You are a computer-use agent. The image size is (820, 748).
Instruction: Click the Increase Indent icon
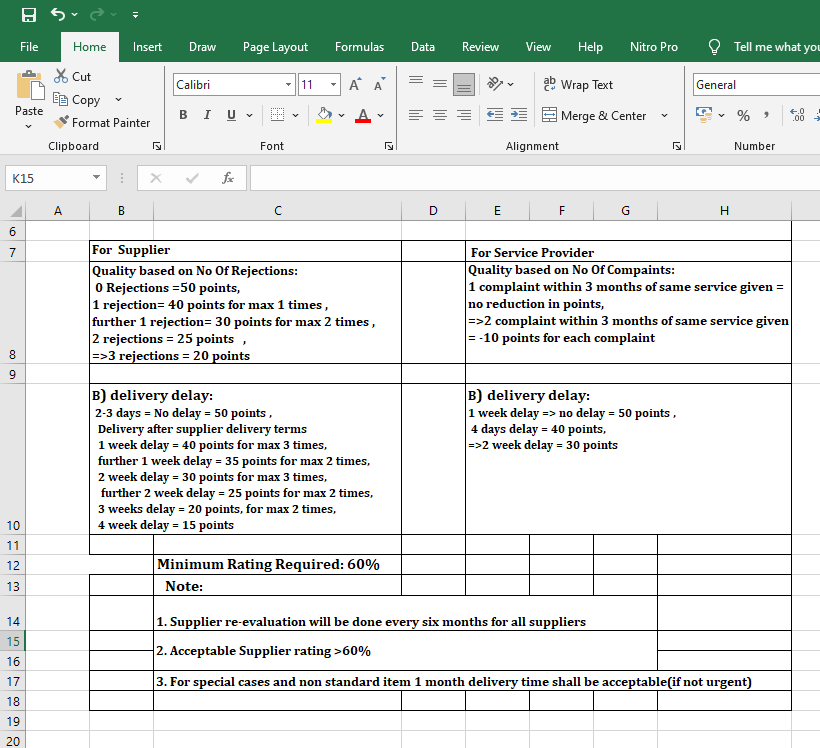[518, 116]
